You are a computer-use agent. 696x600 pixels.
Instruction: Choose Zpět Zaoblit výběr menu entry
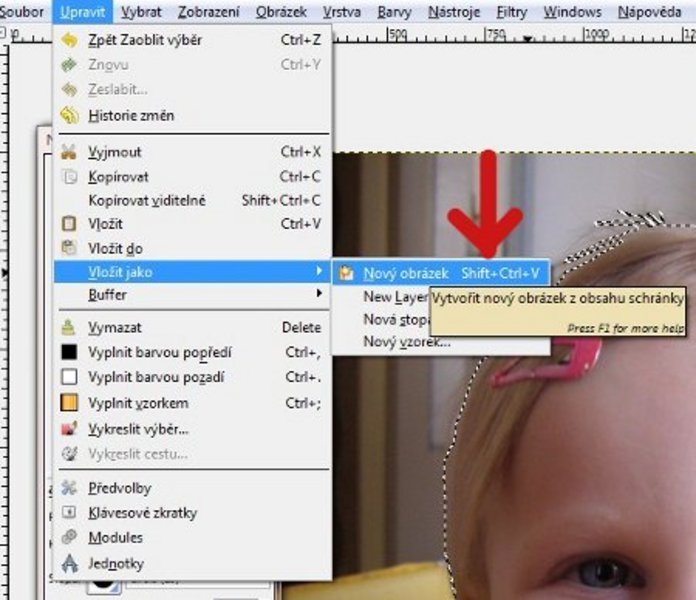point(192,40)
